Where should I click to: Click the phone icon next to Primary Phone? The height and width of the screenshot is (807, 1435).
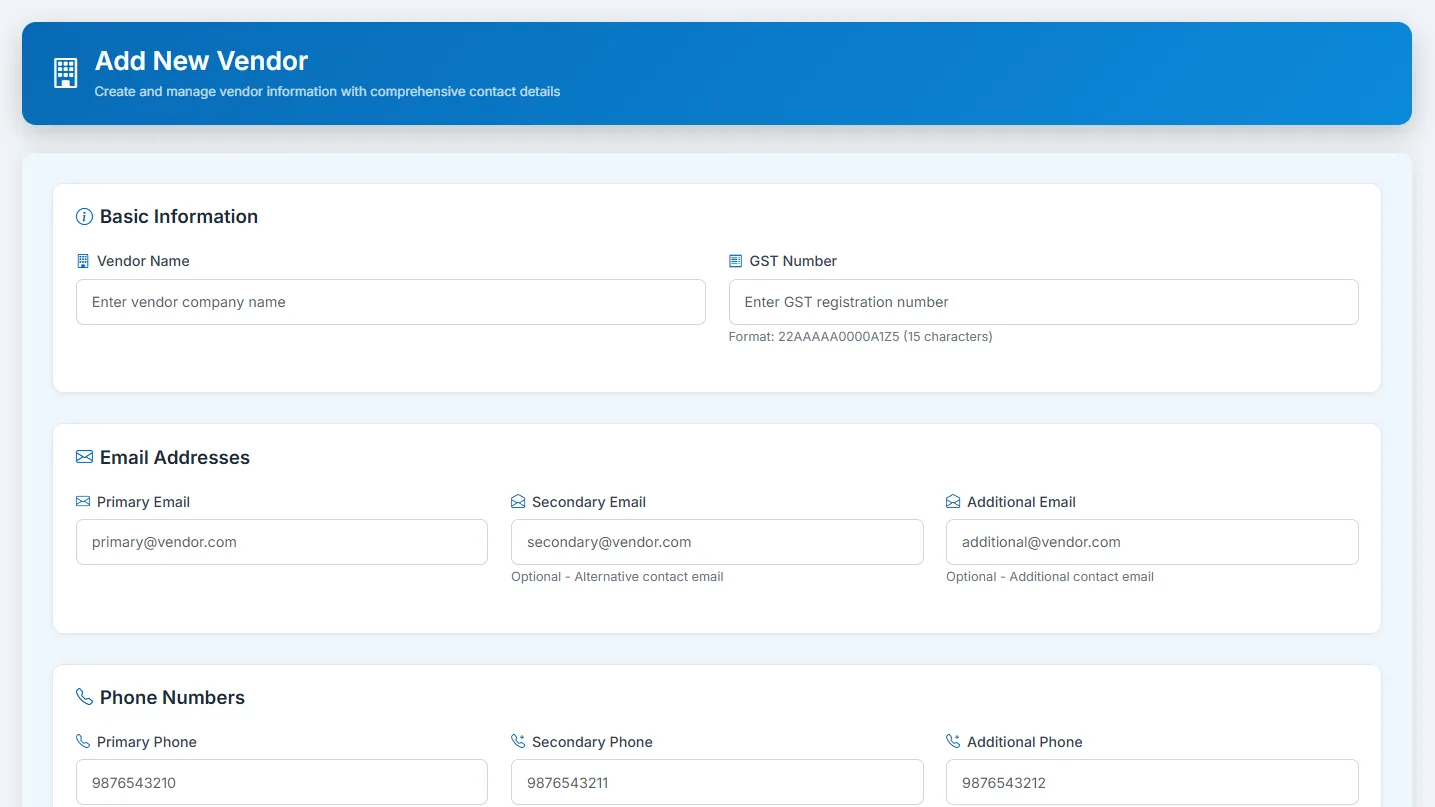pyautogui.click(x=83, y=741)
